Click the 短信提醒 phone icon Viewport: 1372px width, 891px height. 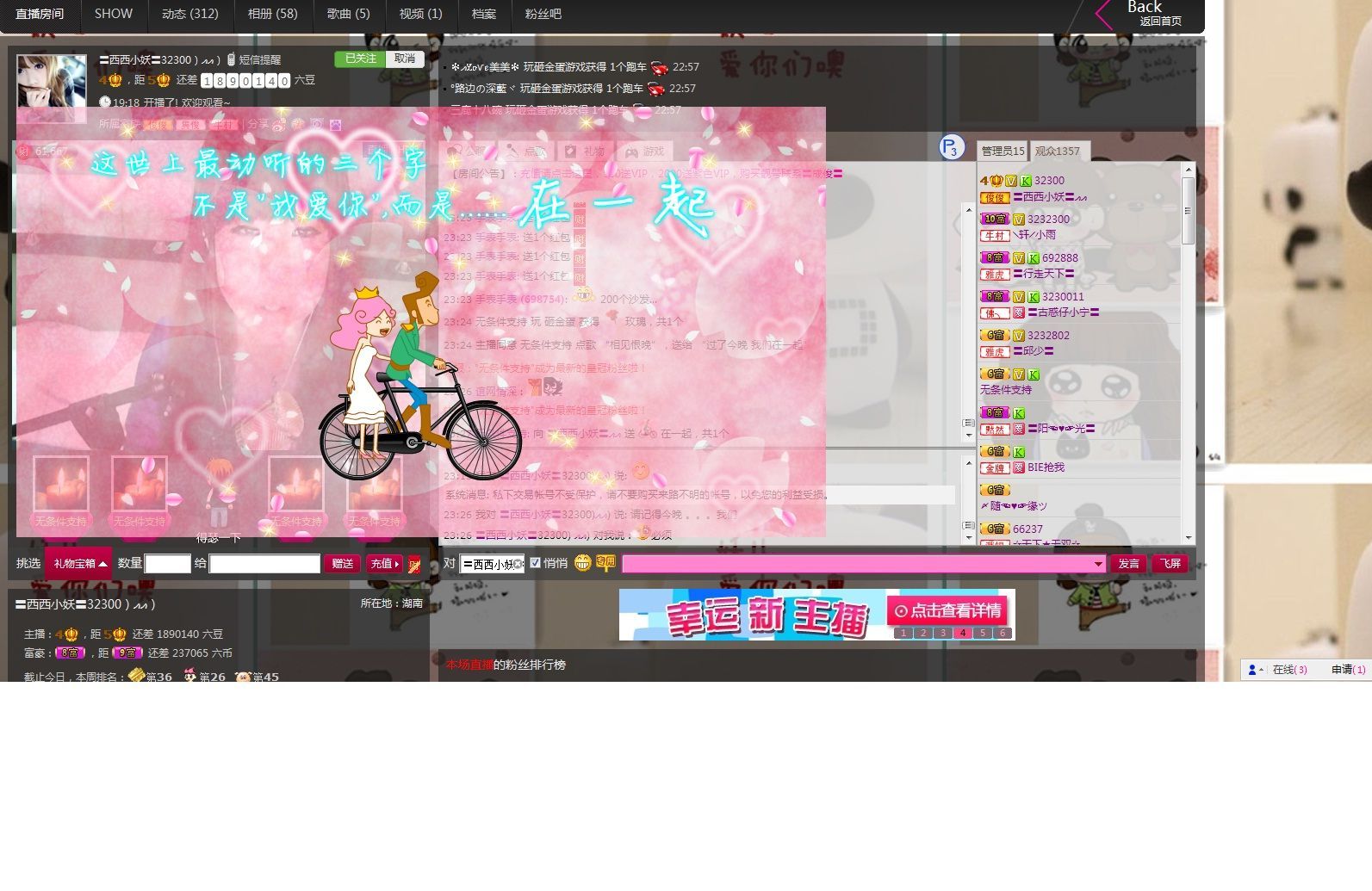tap(230, 59)
